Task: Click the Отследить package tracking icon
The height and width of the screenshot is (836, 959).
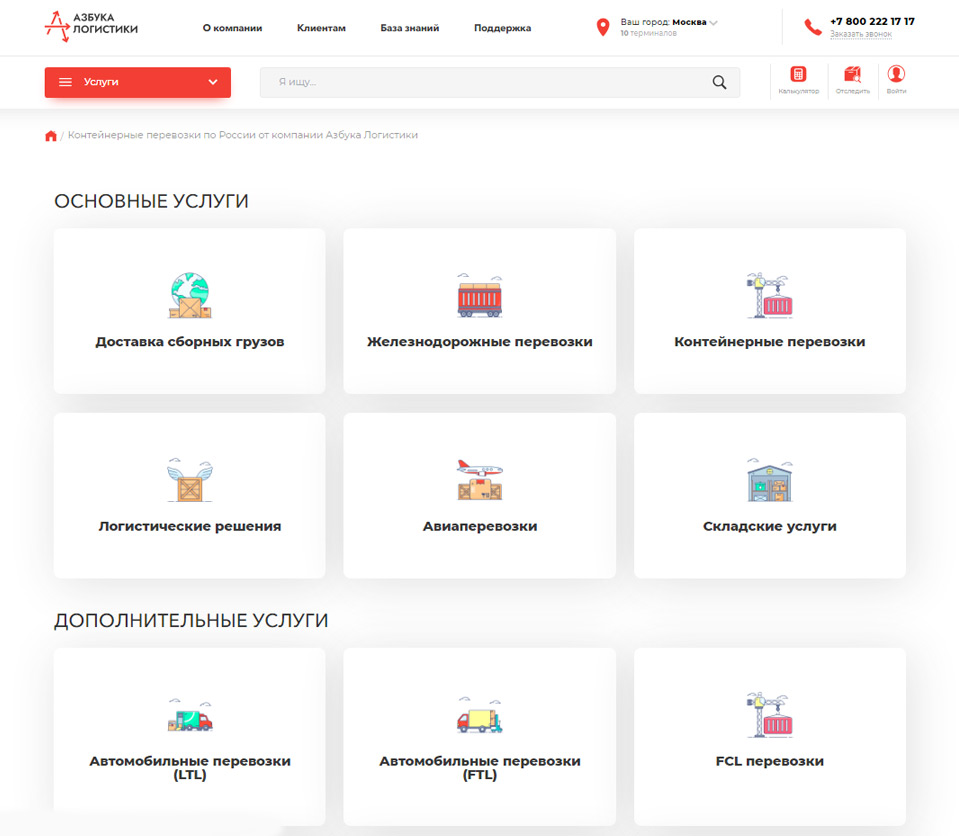Action: click(x=853, y=75)
